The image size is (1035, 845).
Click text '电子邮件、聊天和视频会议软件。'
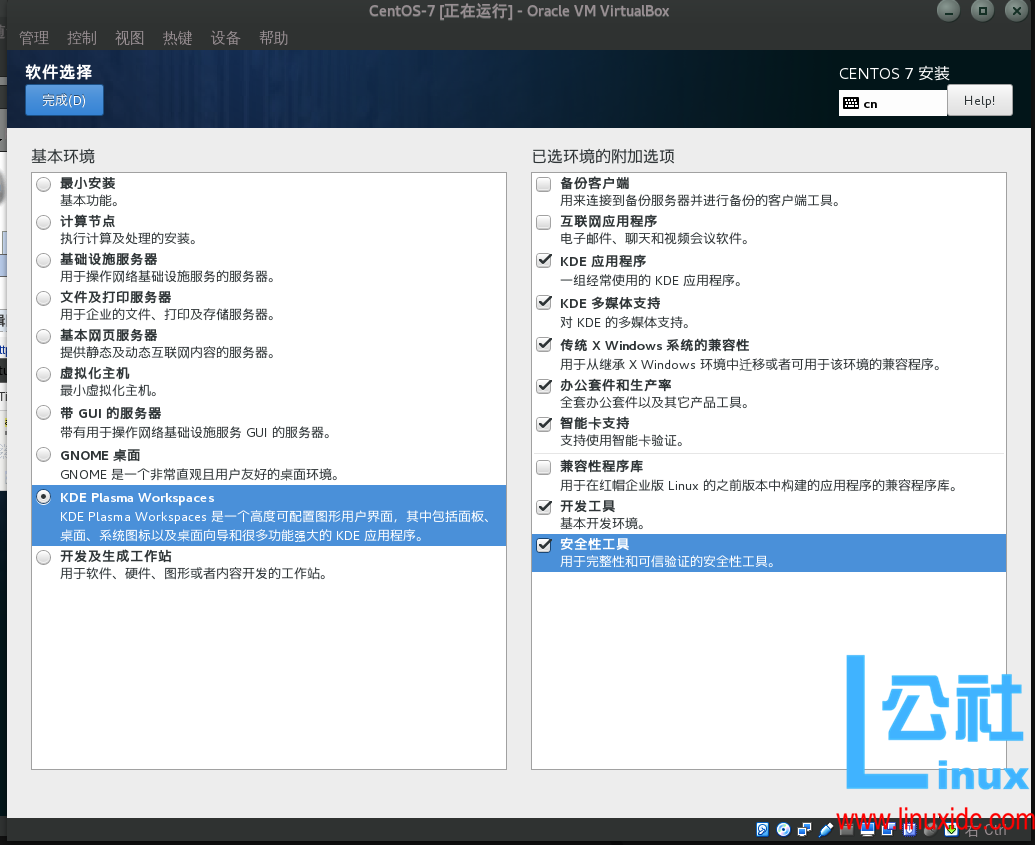[655, 238]
